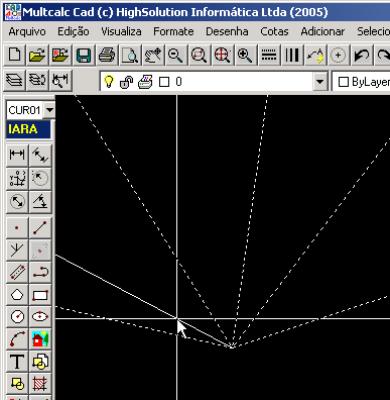Select the Rectangle drawing tool
390x400 pixels.
coord(40,295)
